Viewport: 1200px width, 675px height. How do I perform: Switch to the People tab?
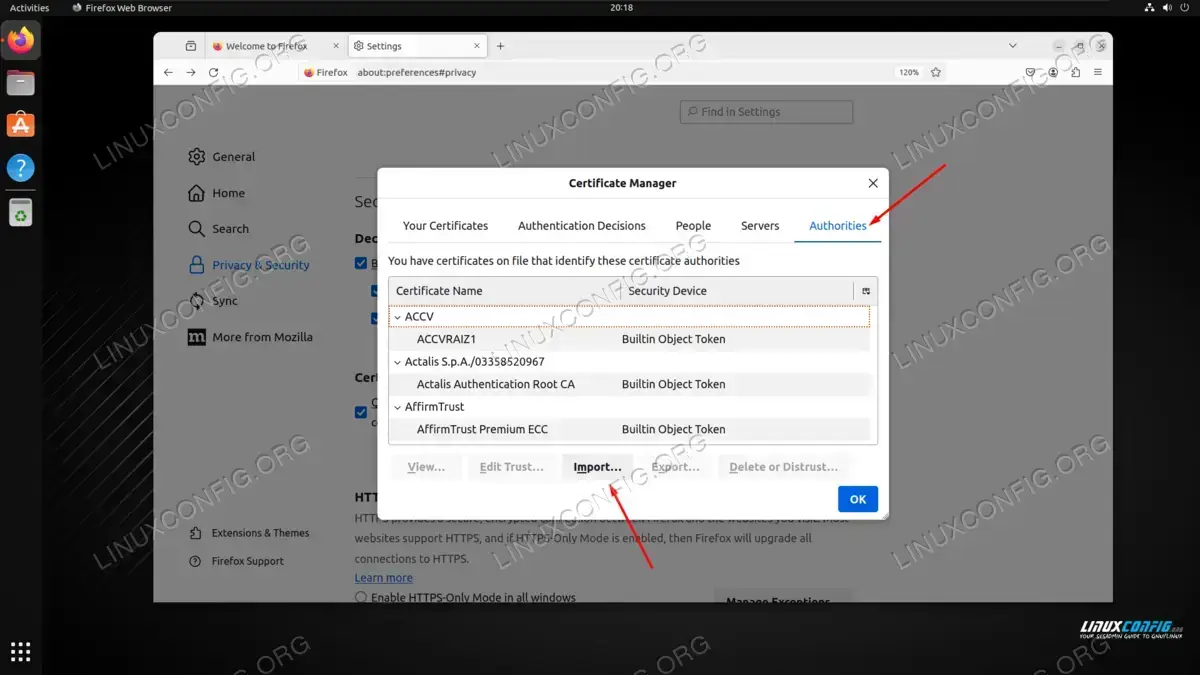[x=693, y=226]
